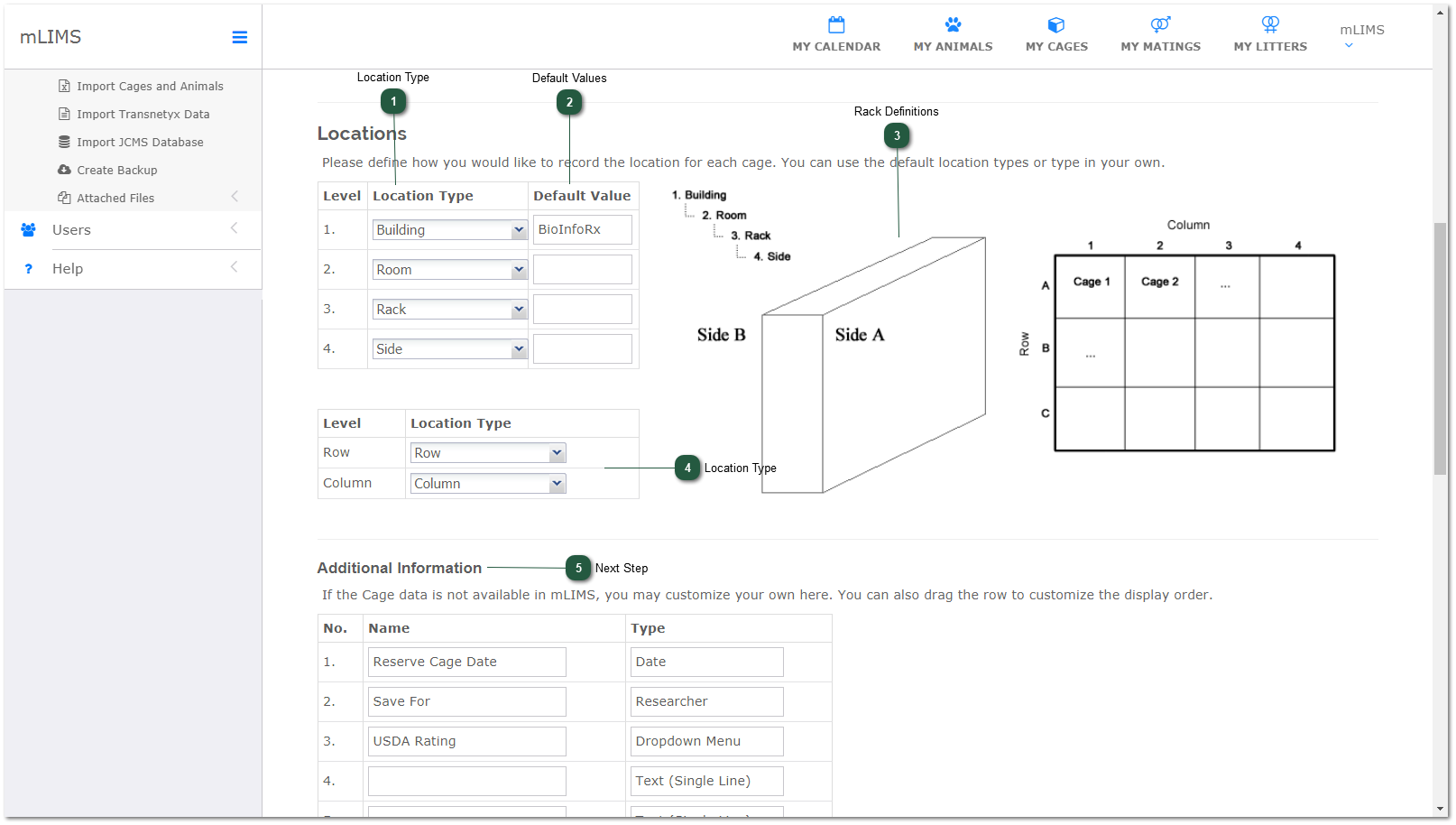Click the vertical scrollbar thumb

[1441, 348]
